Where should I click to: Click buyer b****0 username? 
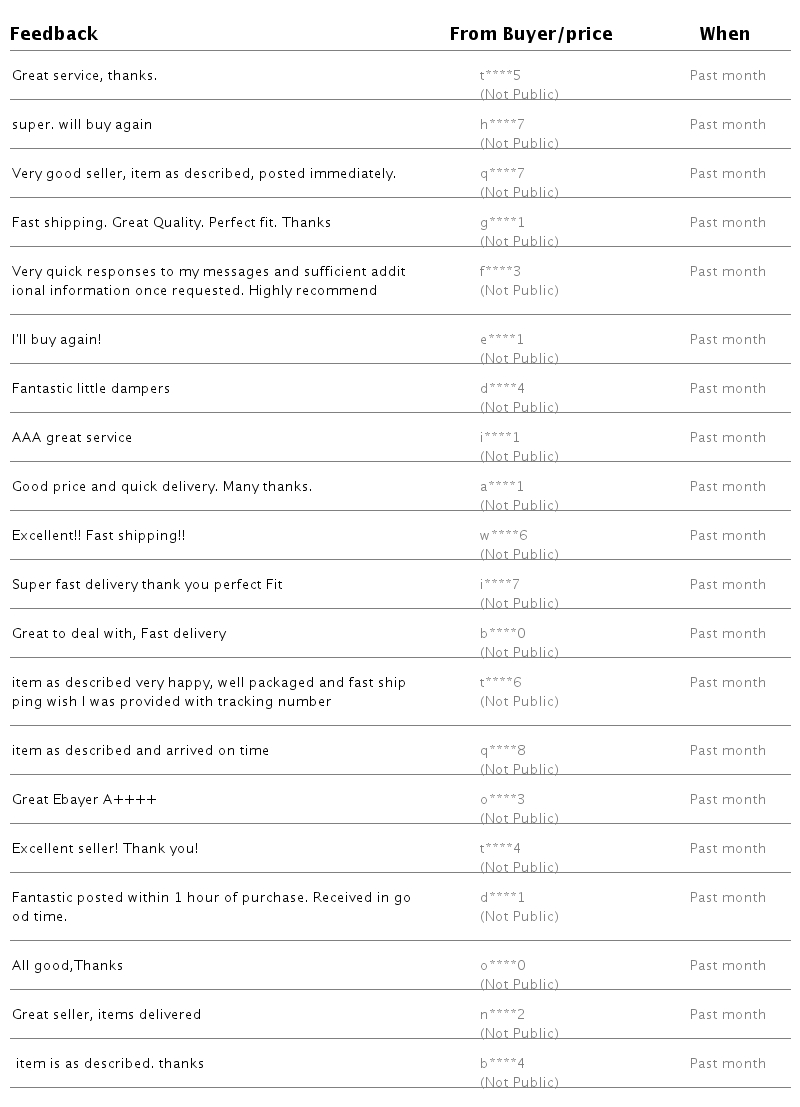pyautogui.click(x=502, y=634)
